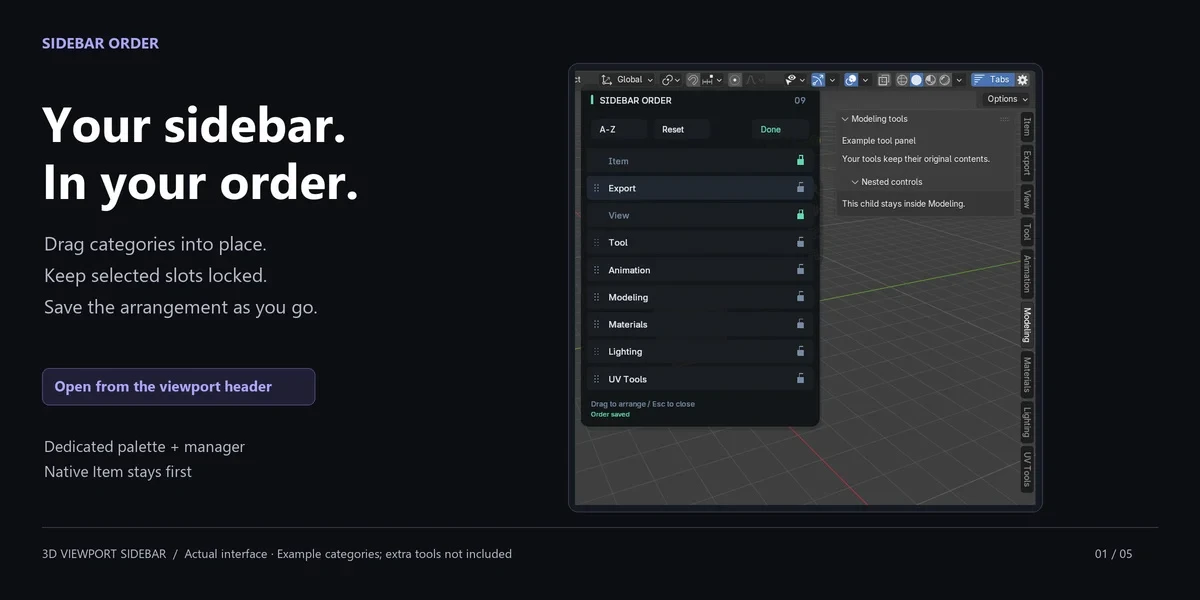This screenshot has width=1200, height=600.
Task: Click the Reset button
Action: click(682, 129)
